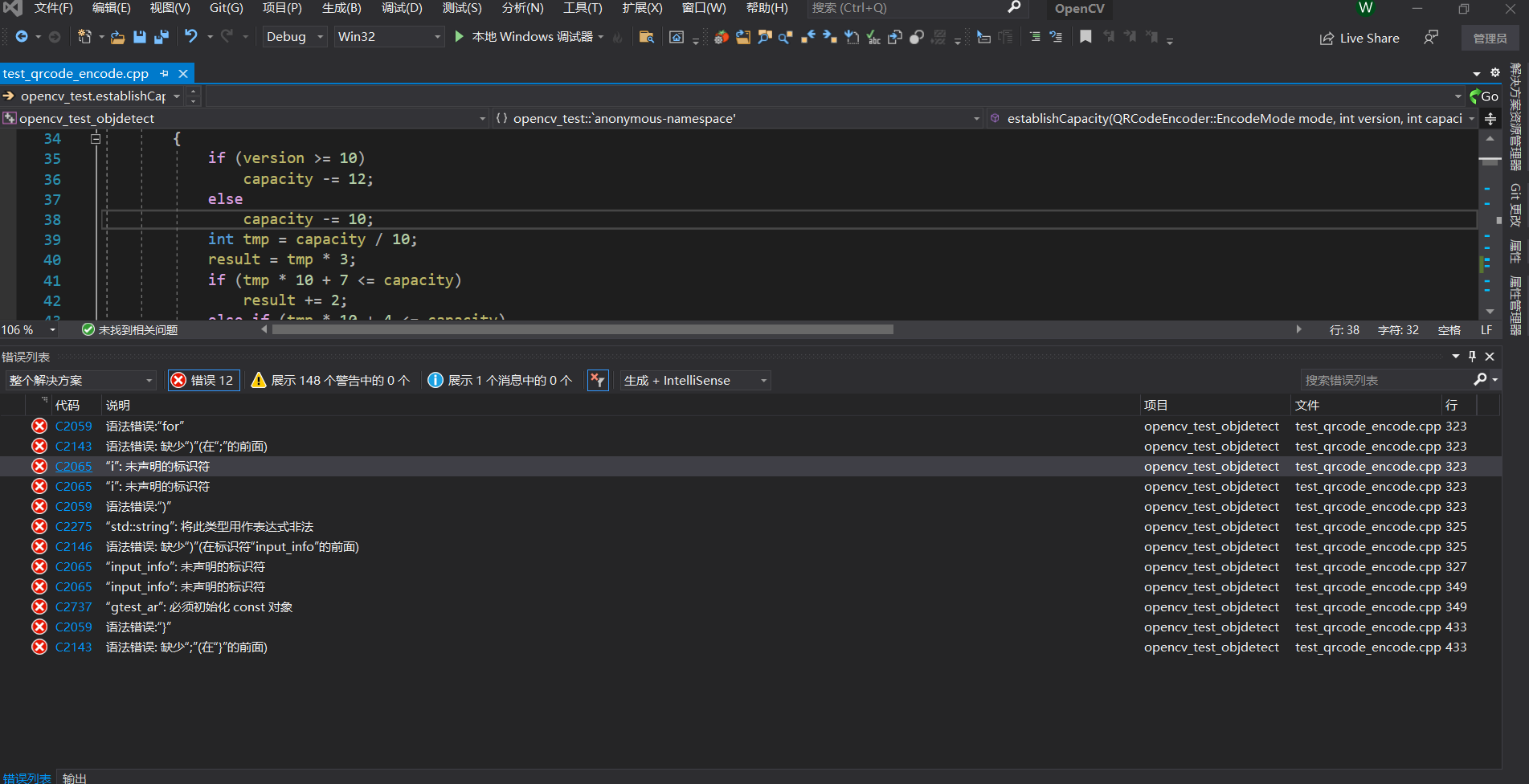Open the 编辑(E) menu
Screen dimensions: 1529x784
click(x=112, y=8)
